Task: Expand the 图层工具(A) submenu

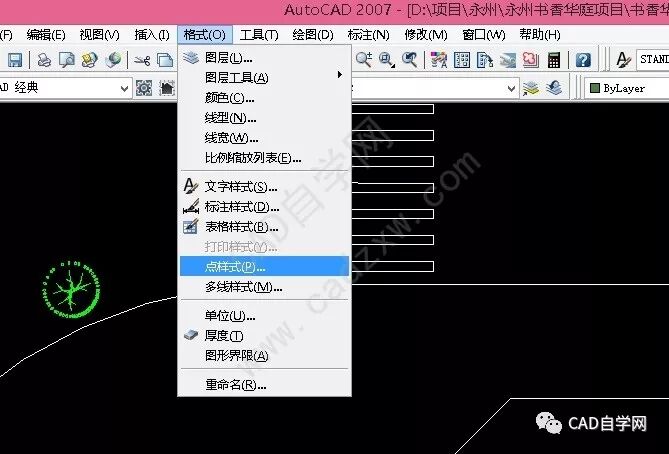Action: click(264, 77)
